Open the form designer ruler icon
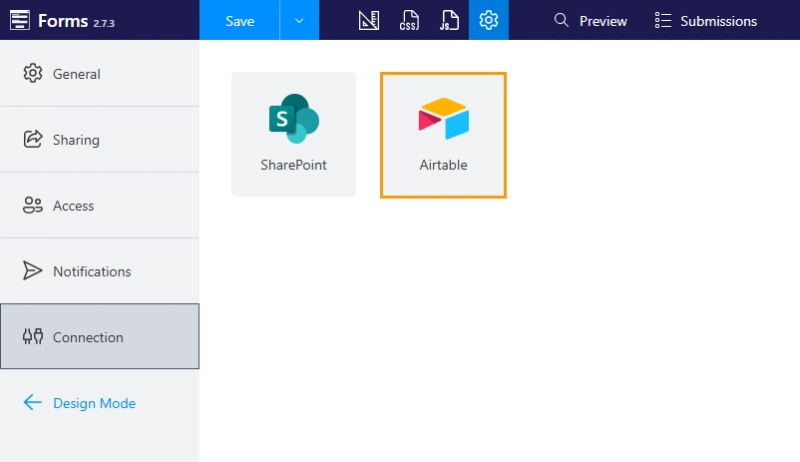800x462 pixels. click(x=369, y=20)
